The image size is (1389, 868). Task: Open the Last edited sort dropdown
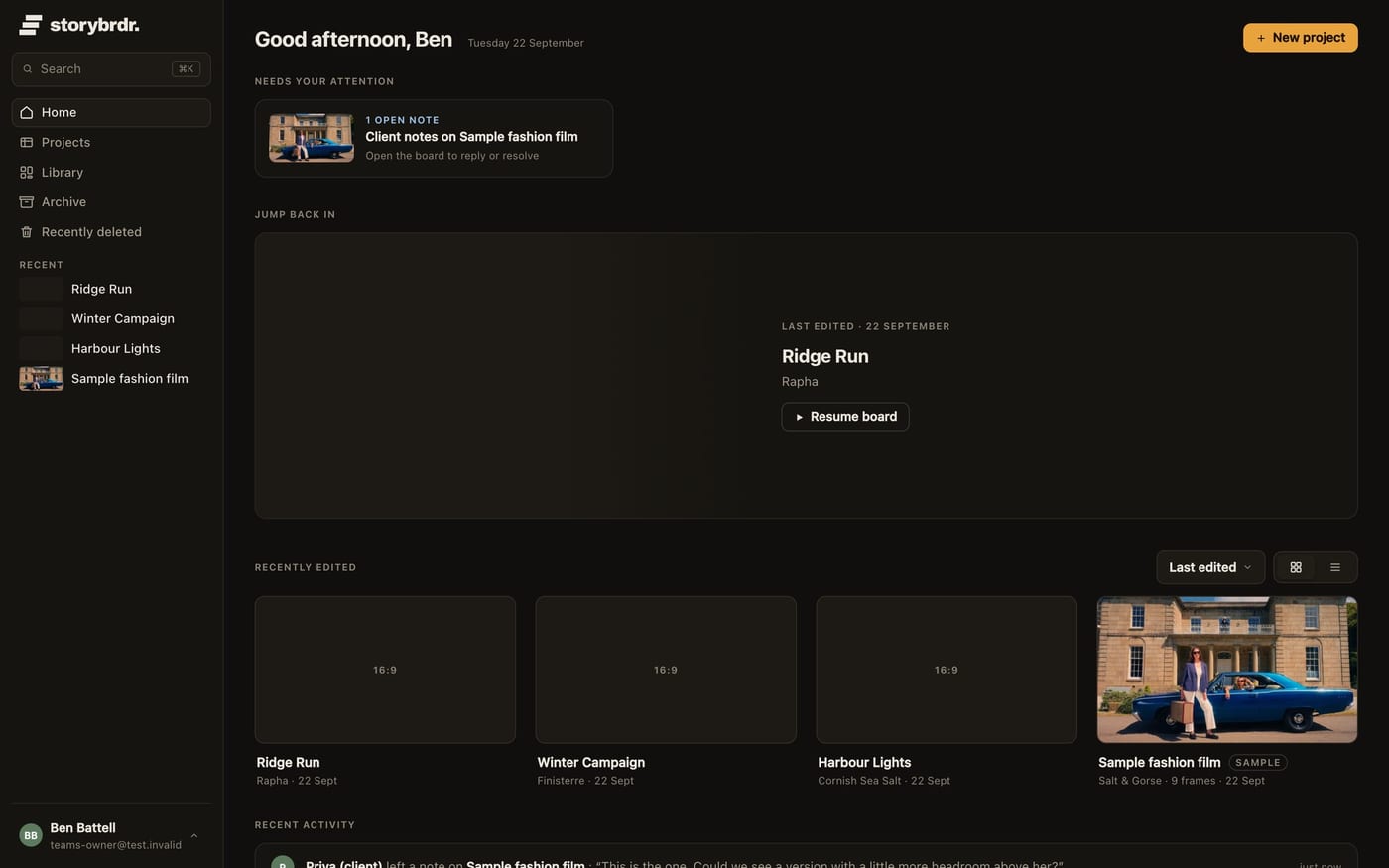1210,567
